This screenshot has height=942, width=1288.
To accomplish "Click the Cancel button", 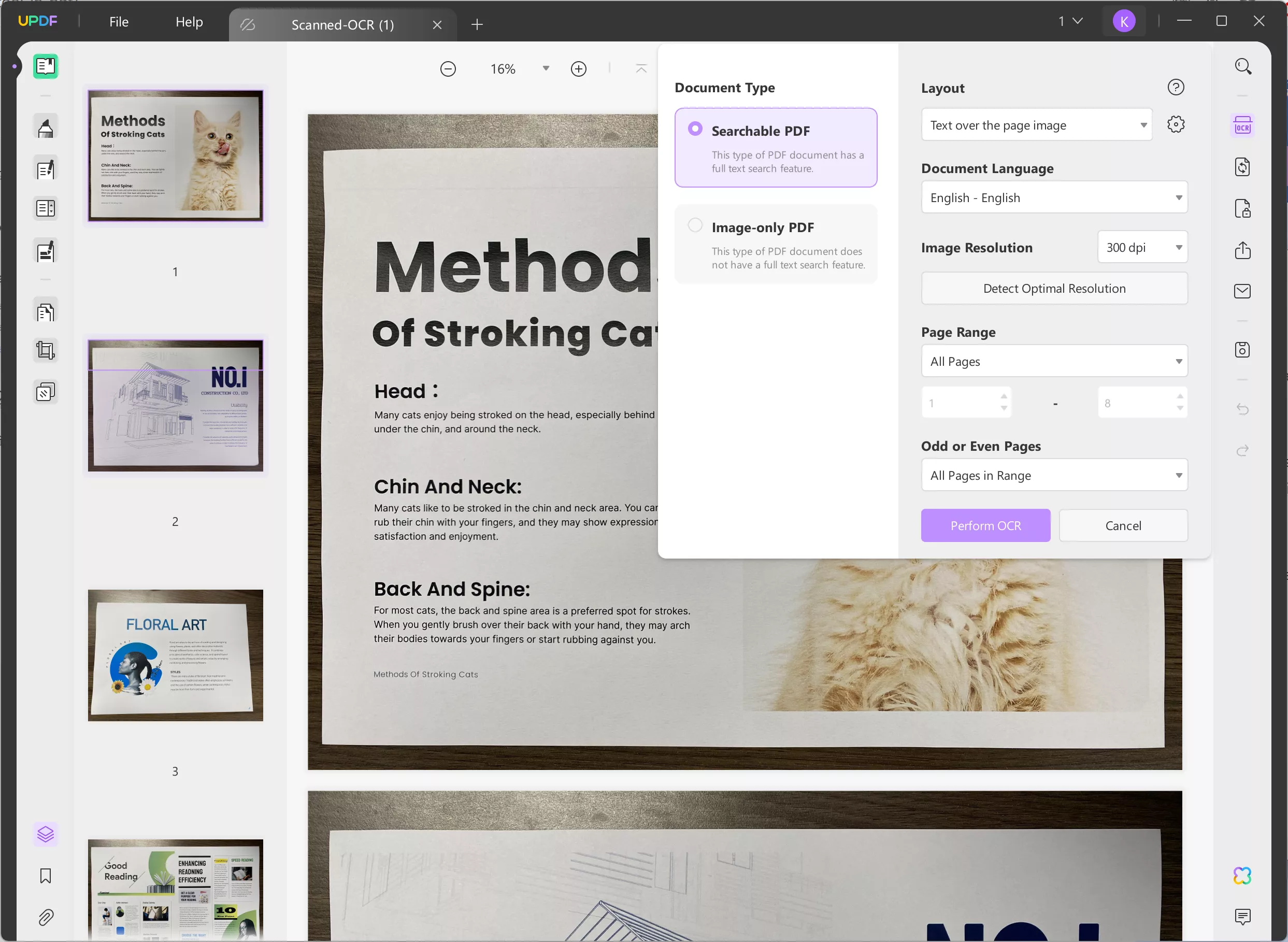I will click(x=1123, y=525).
